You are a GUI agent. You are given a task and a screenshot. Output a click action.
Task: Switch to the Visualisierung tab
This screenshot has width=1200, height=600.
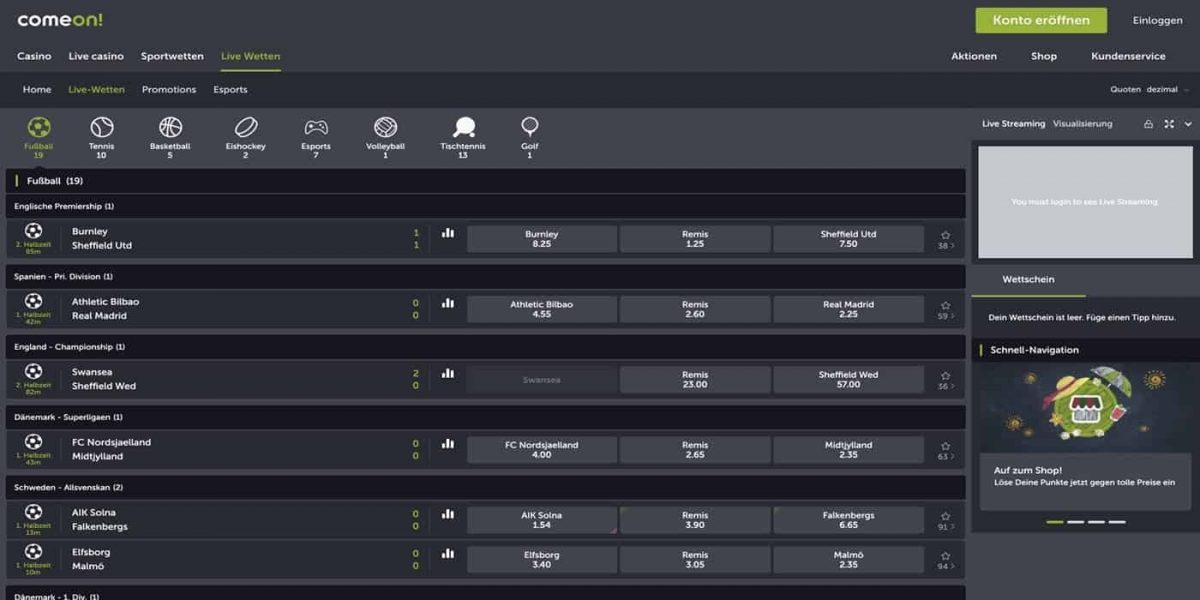point(1082,124)
